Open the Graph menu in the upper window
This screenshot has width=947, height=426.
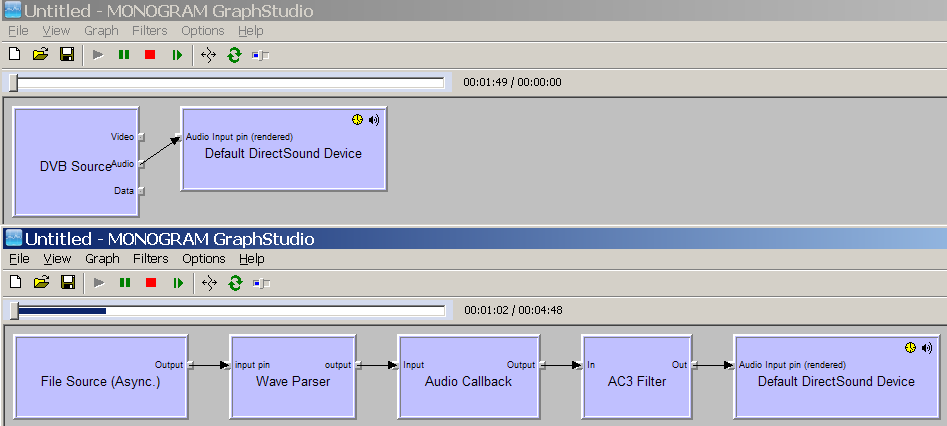[x=101, y=31]
